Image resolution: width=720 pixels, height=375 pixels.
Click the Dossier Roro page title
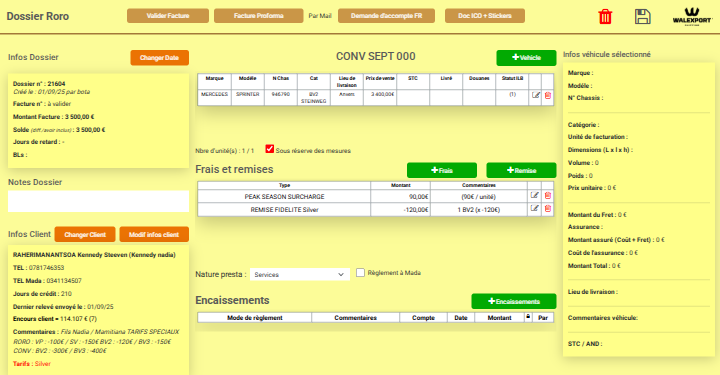[38, 16]
